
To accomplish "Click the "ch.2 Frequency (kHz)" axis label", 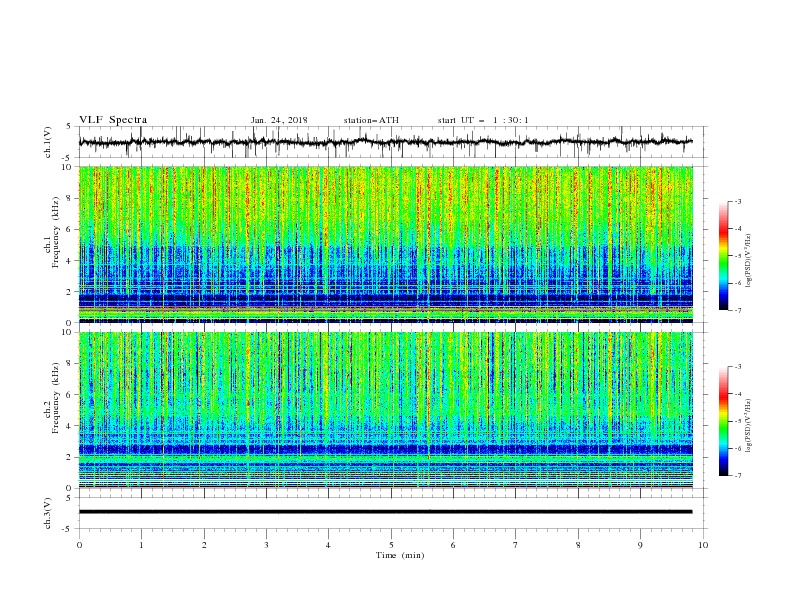I will (52, 397).
